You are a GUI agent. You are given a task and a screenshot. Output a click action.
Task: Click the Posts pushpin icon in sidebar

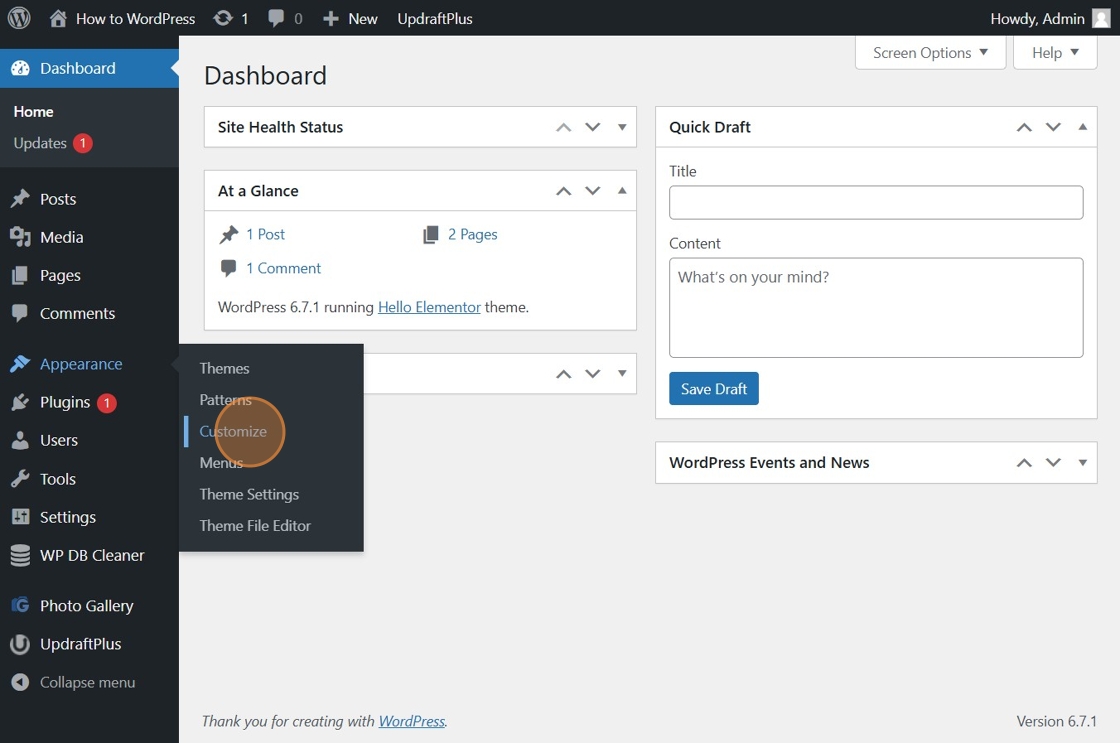tap(21, 199)
